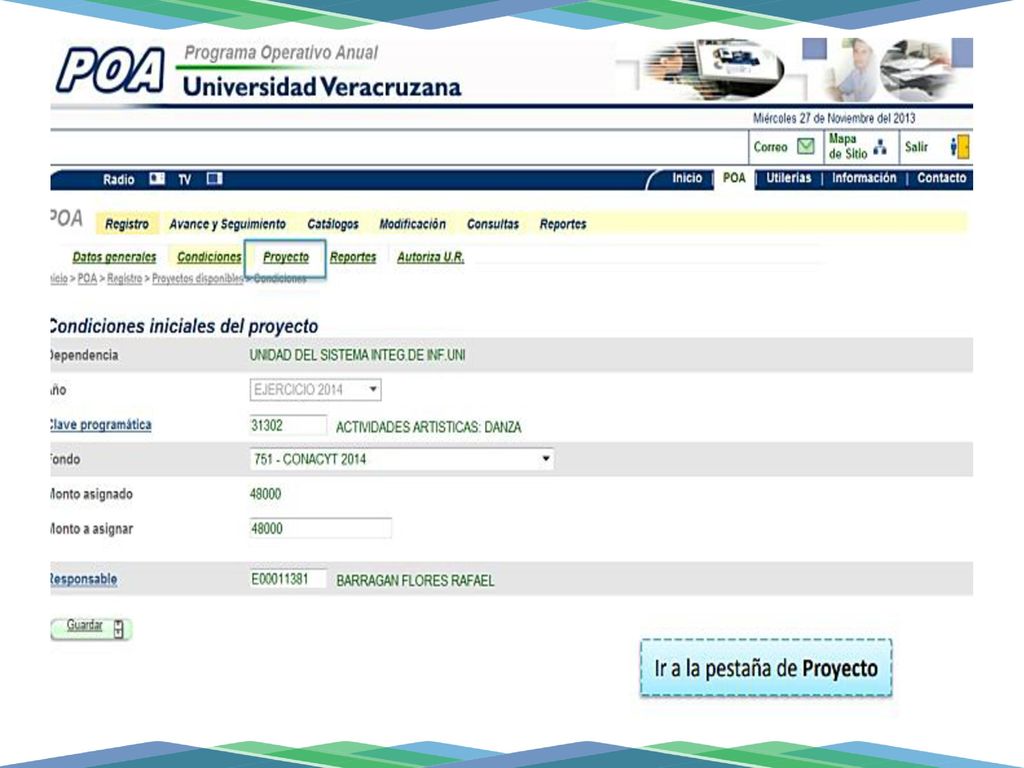Open the Autoriza U.R. subtab
Screen dimensions: 1024x768
click(x=430, y=257)
